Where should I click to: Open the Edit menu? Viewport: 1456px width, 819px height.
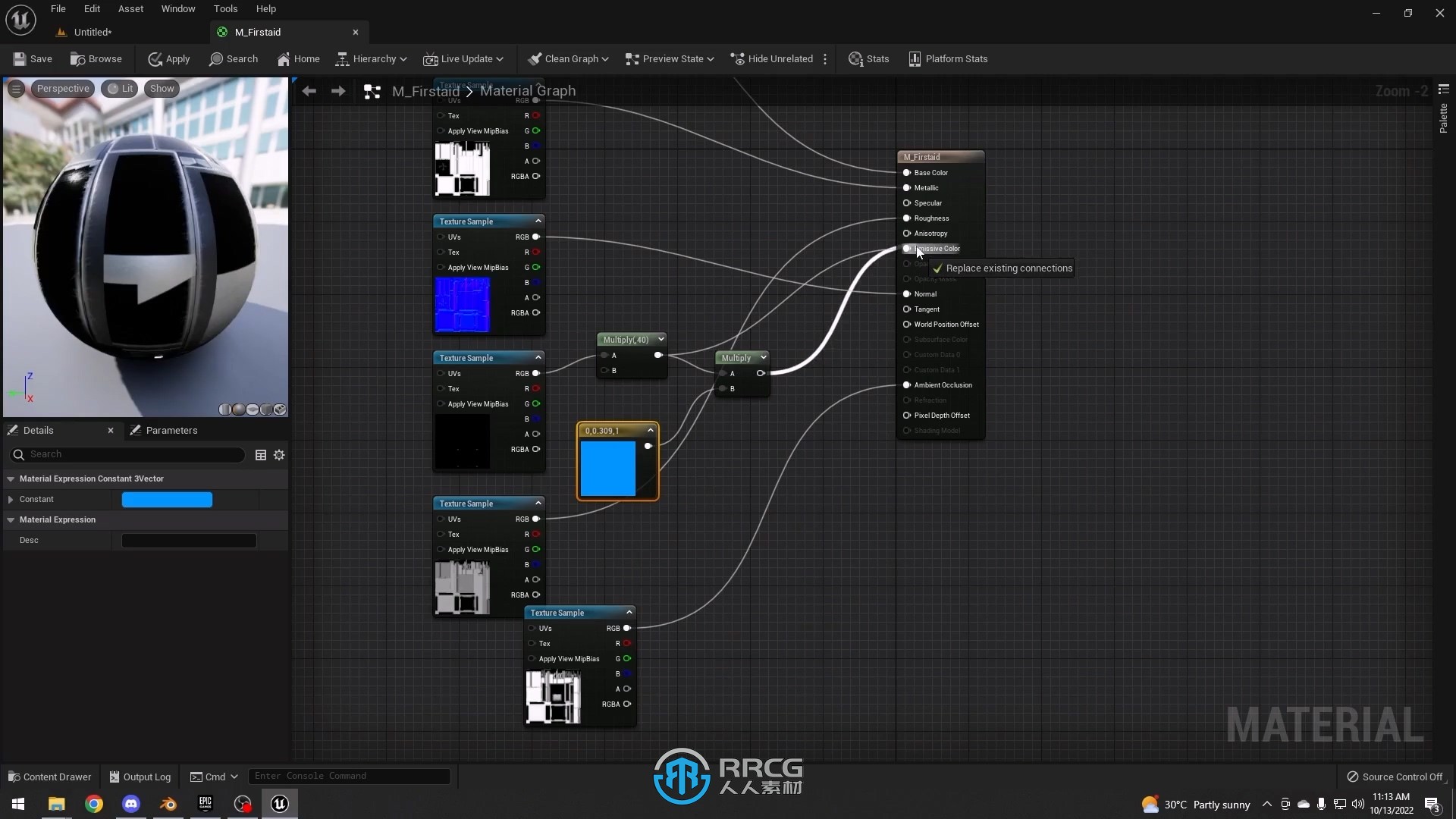coord(92,9)
